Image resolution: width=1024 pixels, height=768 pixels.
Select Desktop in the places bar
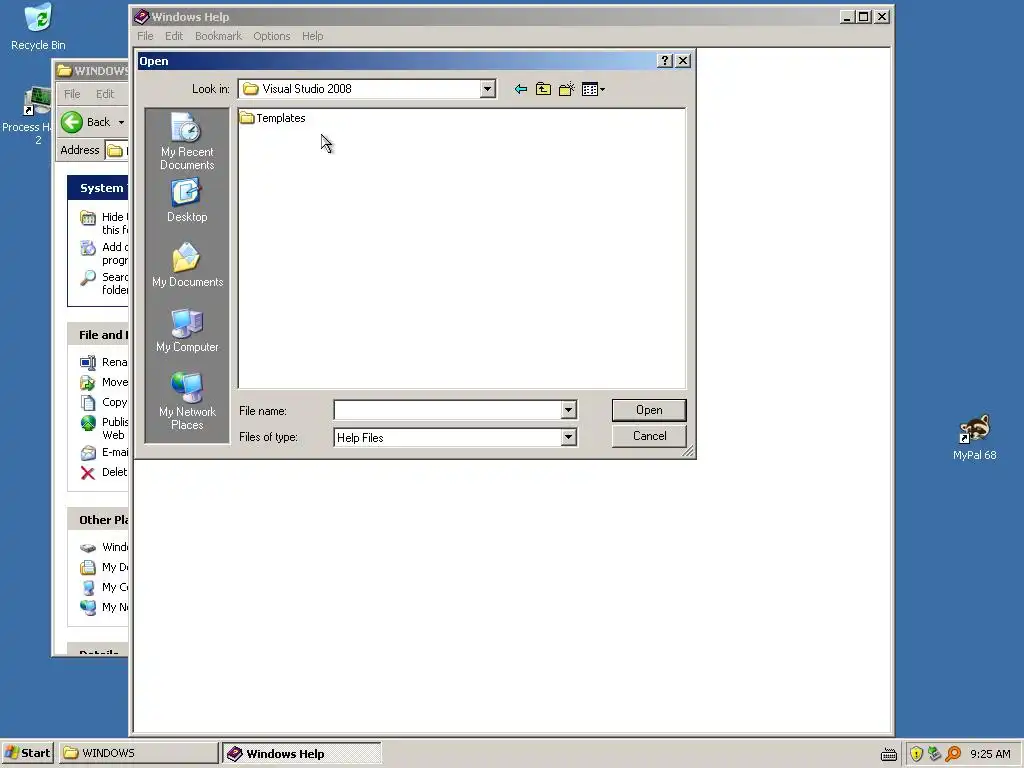[187, 200]
